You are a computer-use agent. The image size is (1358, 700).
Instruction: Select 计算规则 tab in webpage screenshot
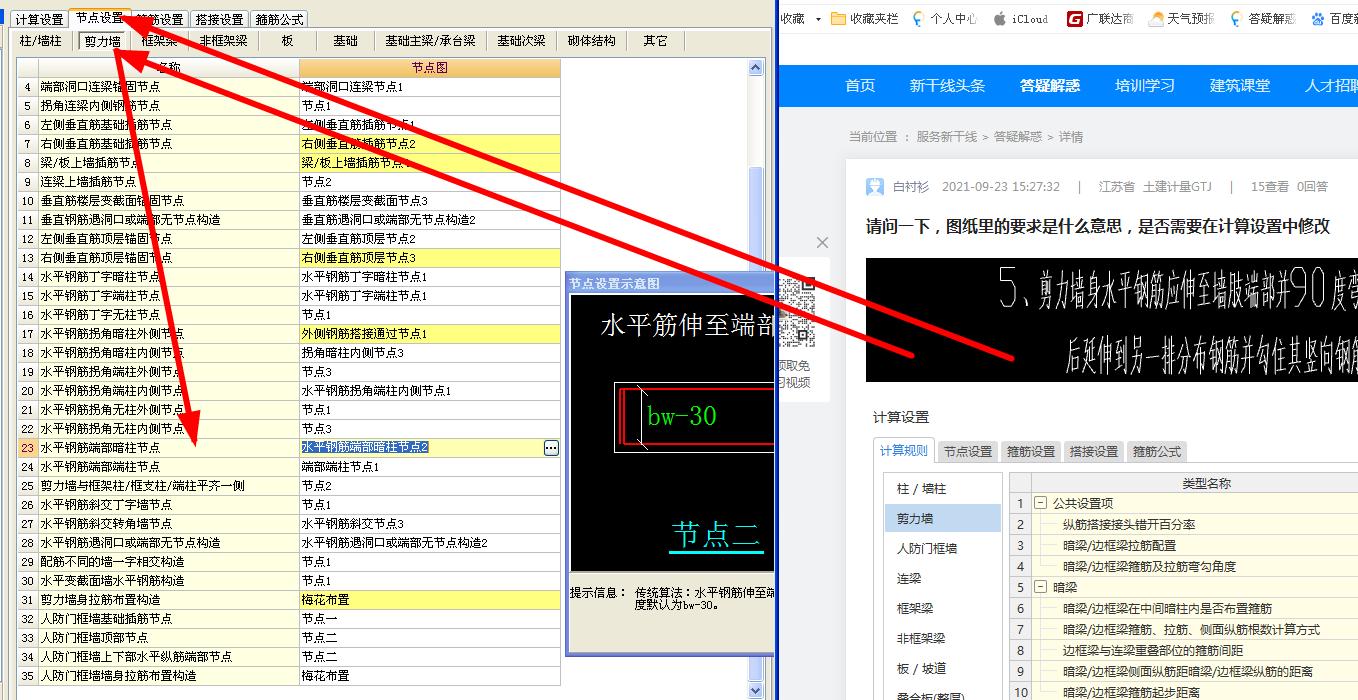[904, 451]
